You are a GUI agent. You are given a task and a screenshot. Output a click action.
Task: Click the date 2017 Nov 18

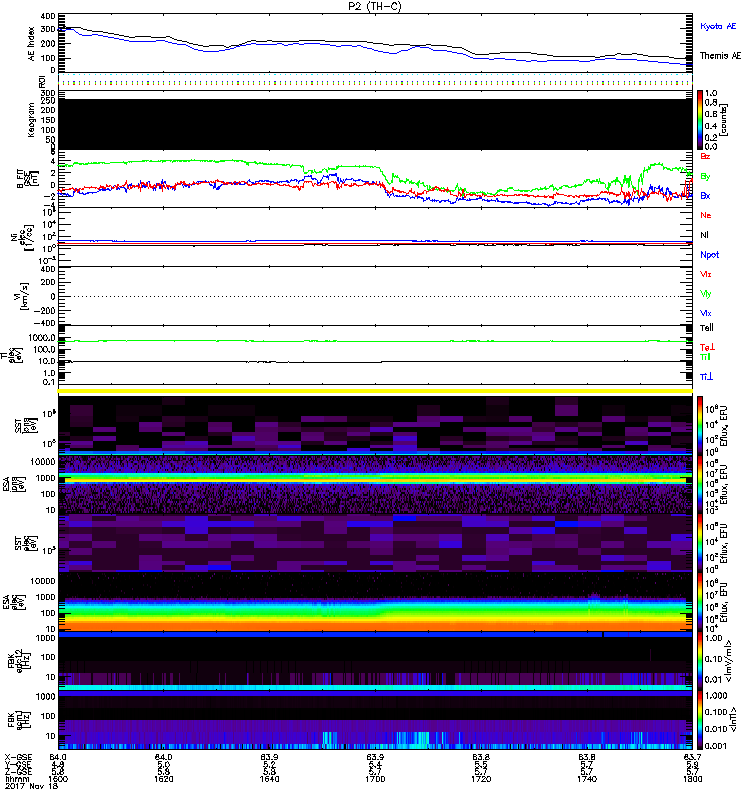click(x=31, y=786)
